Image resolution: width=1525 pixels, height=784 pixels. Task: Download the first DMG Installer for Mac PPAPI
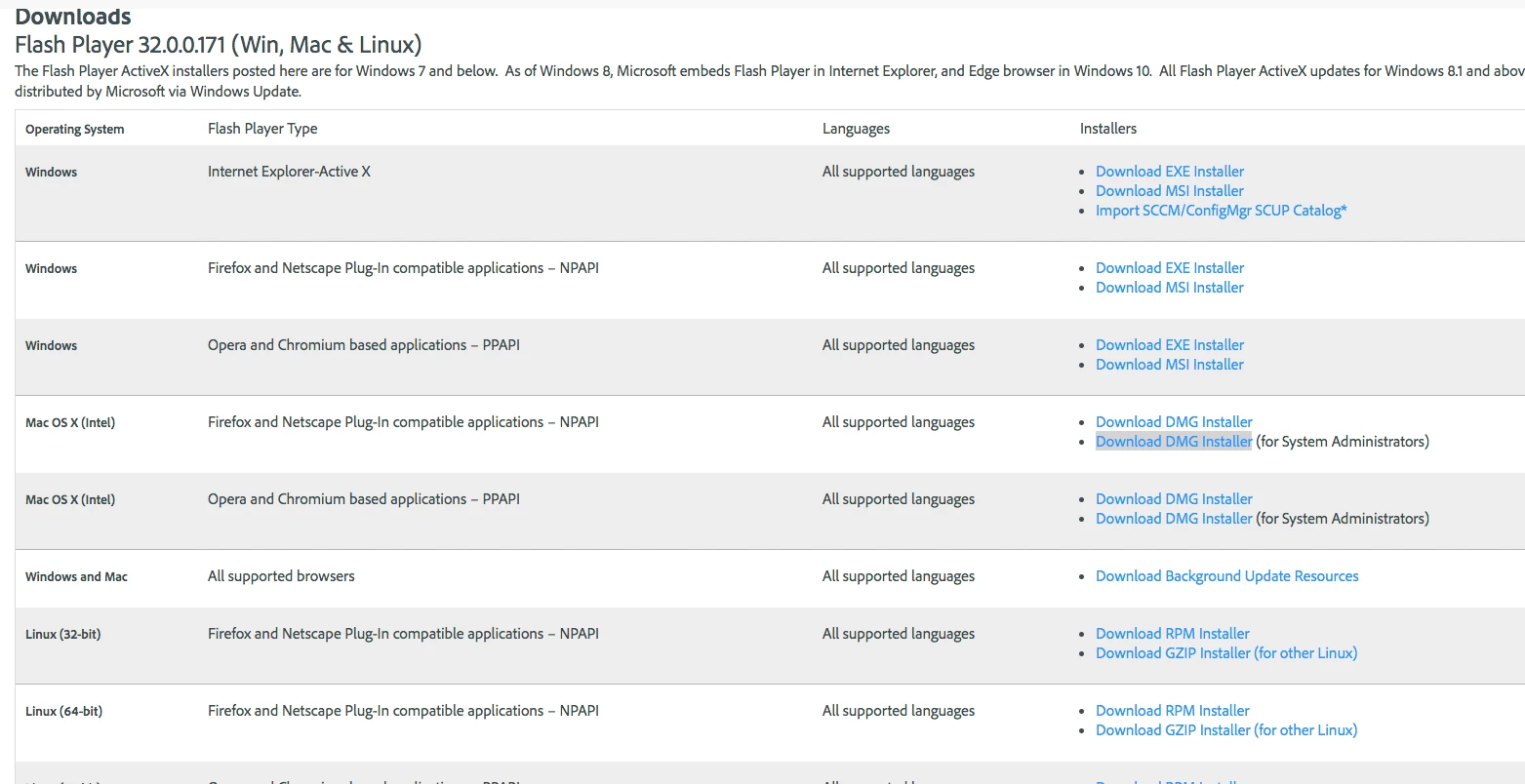tap(1174, 499)
